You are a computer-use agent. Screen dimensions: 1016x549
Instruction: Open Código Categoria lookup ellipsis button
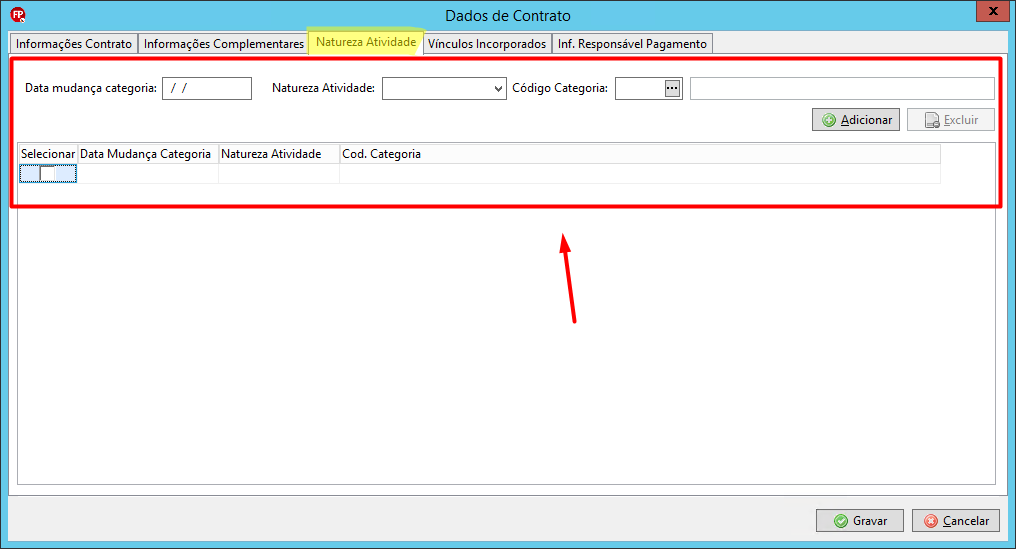click(x=673, y=88)
